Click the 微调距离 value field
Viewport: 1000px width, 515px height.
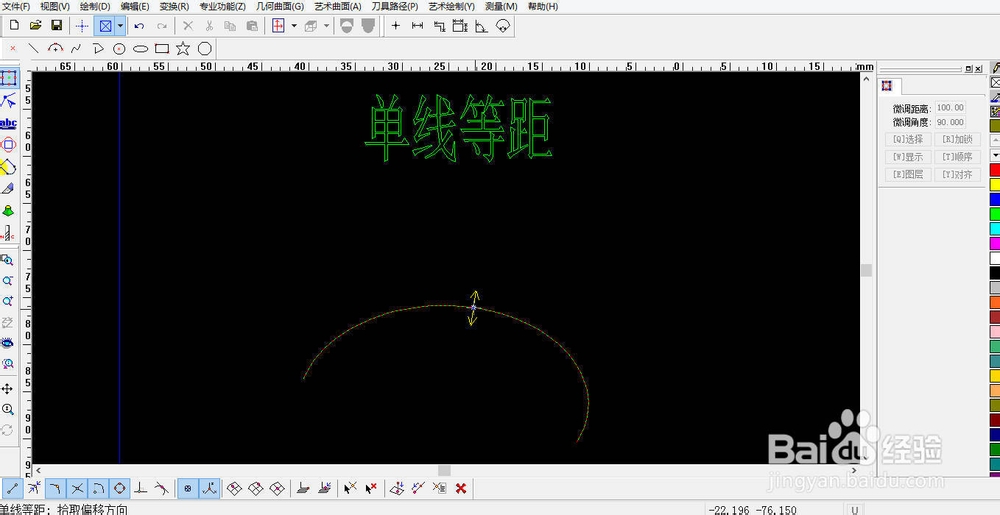pyautogui.click(x=950, y=108)
